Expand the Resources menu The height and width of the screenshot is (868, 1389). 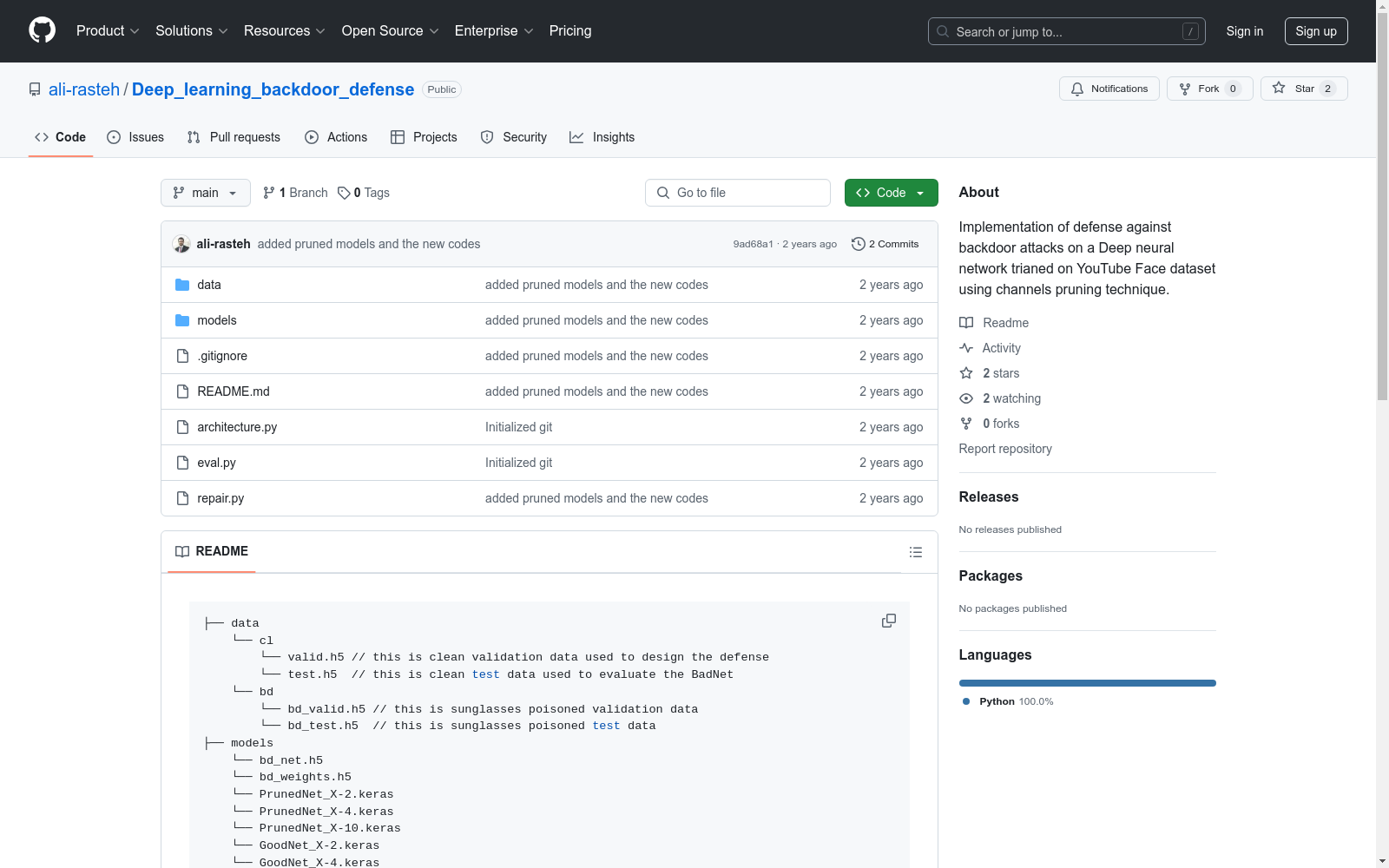(285, 30)
